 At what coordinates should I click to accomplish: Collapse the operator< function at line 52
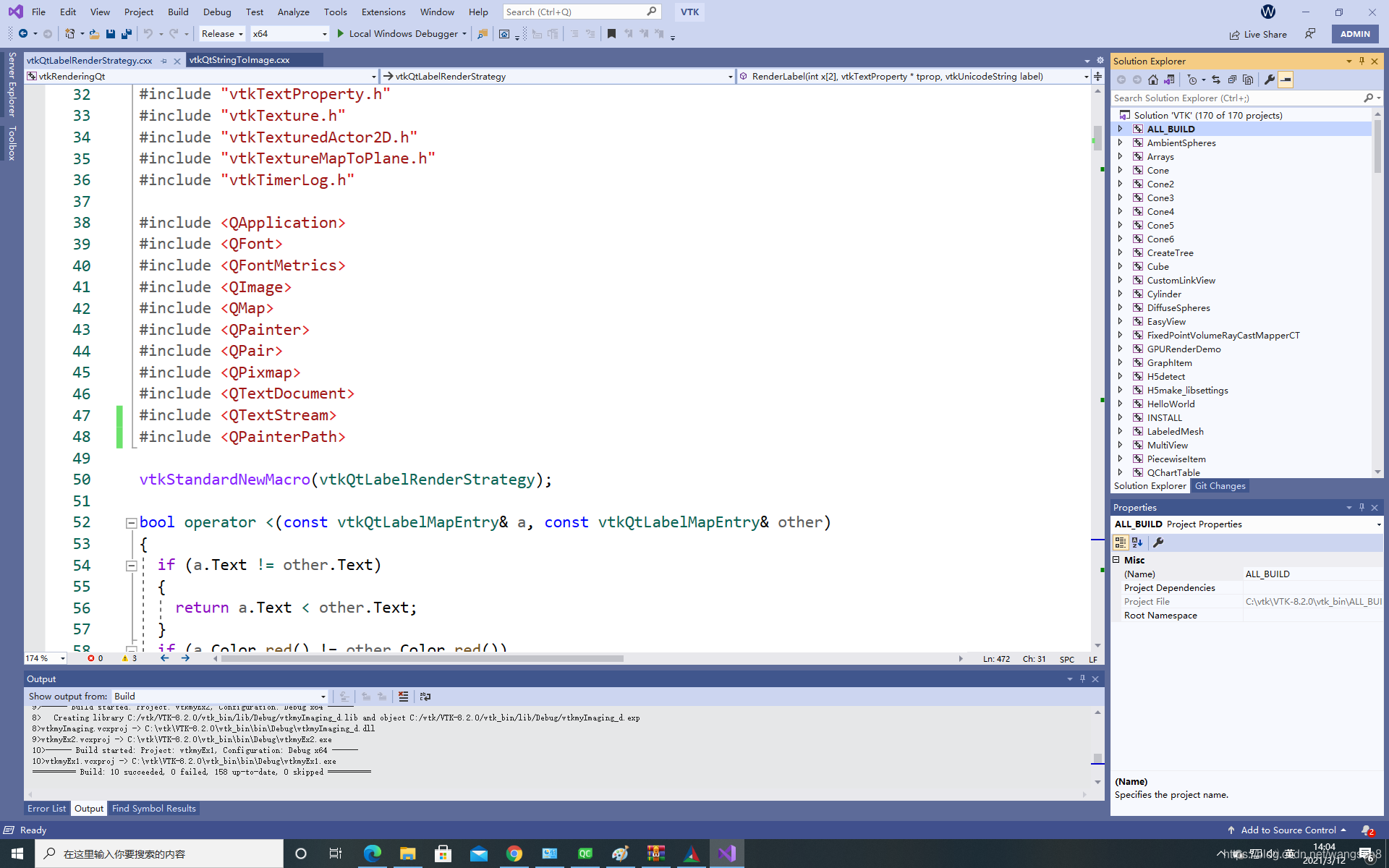coord(132,522)
